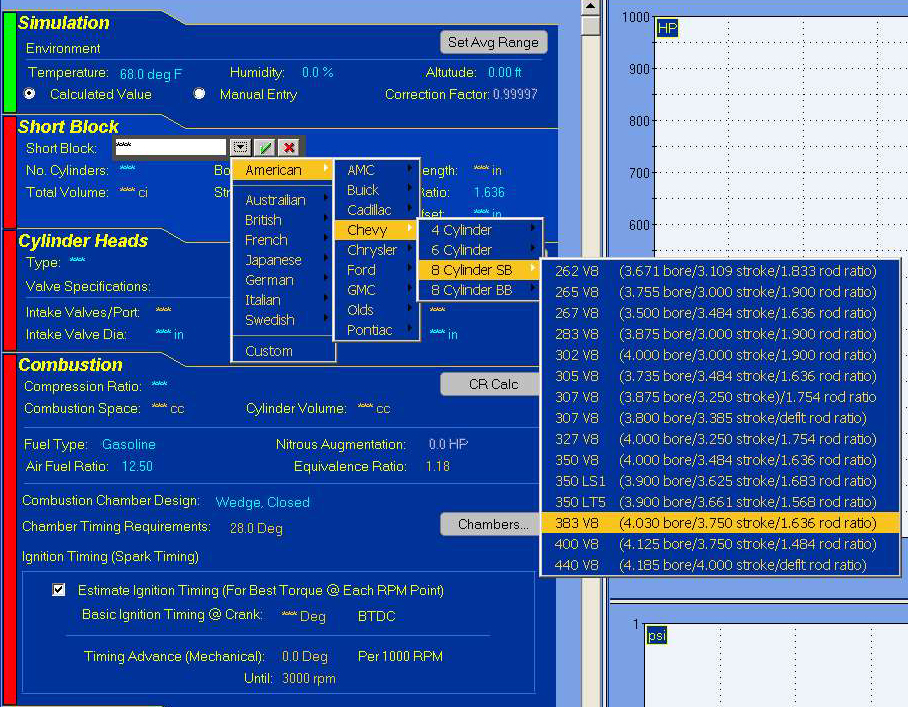Select the highlighted 383 V8 entry
This screenshot has height=707, width=908.
pos(720,523)
